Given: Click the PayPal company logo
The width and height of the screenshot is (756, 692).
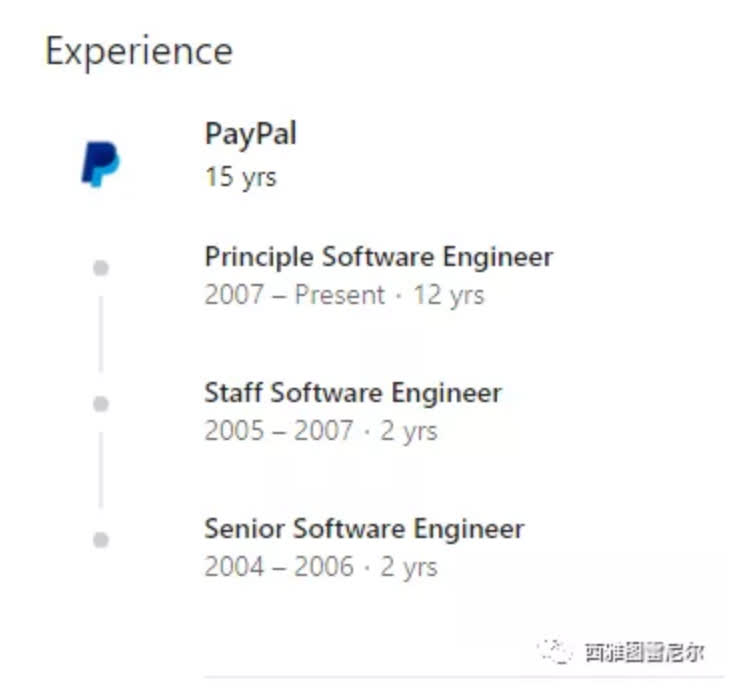Looking at the screenshot, I should pos(100,164).
